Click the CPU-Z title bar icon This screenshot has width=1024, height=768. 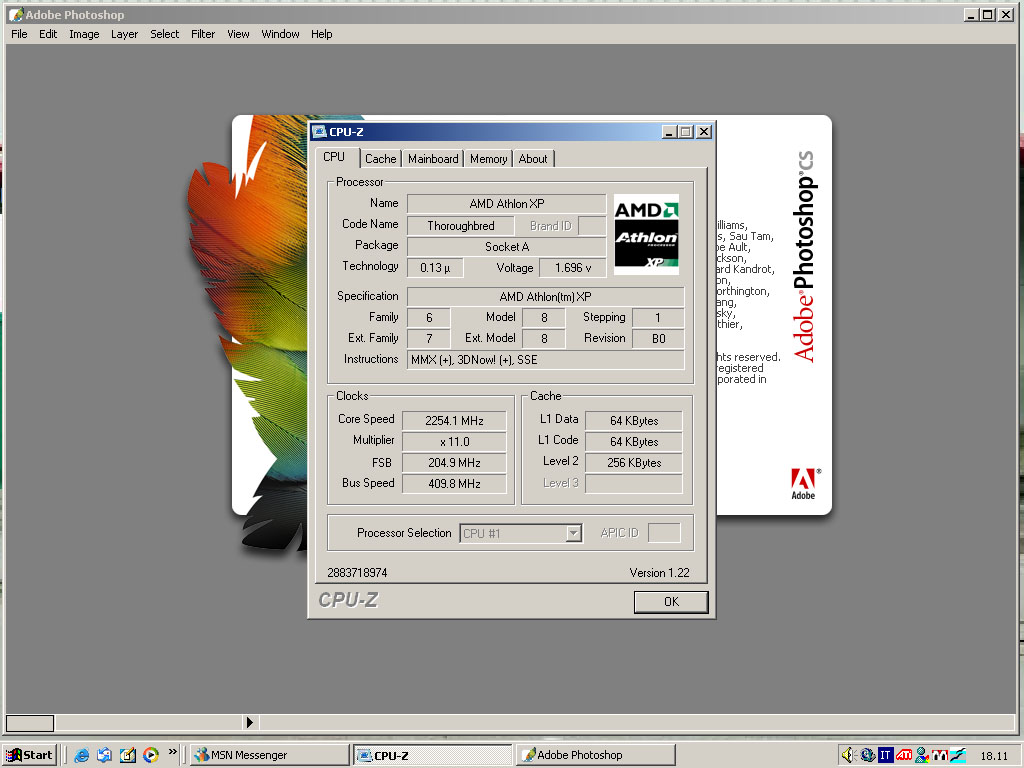point(319,131)
